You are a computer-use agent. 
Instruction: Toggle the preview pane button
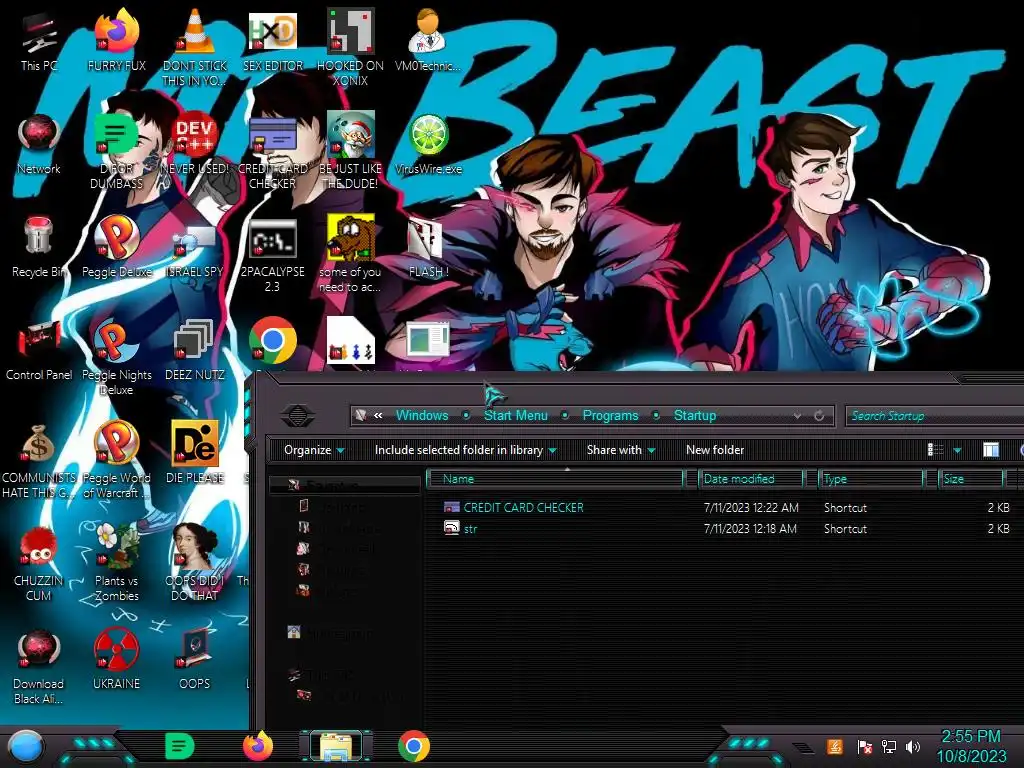click(991, 450)
